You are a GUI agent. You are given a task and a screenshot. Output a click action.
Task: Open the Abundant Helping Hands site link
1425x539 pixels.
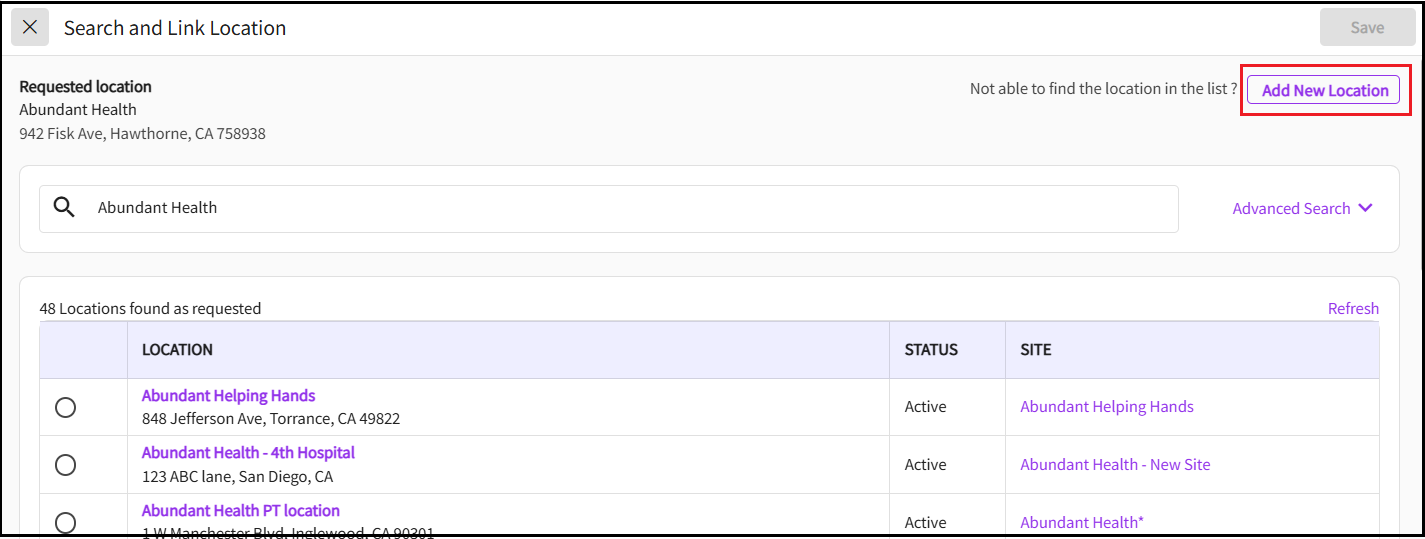(x=1106, y=407)
